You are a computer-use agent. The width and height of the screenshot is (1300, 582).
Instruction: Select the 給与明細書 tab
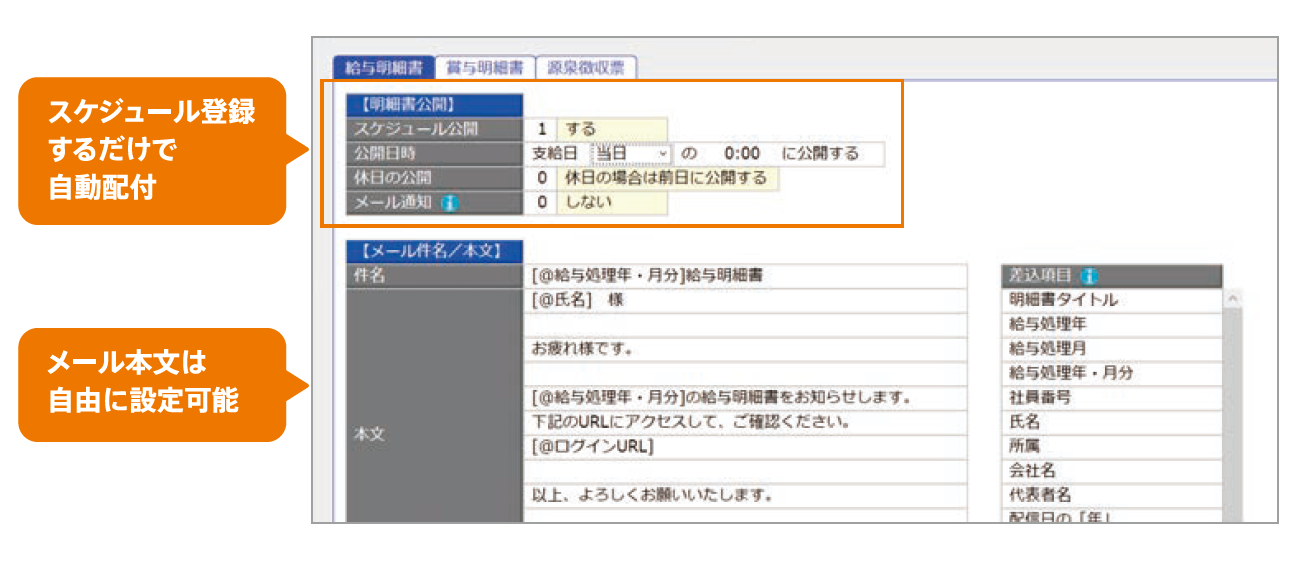[383, 68]
